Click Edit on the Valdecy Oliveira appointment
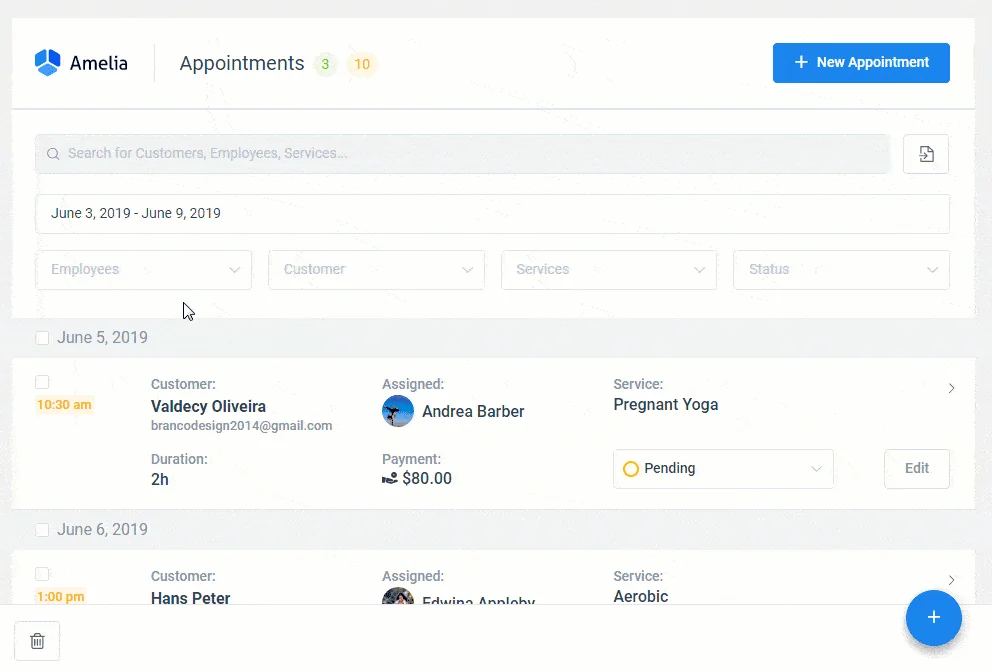Screen dimensions: 992x672 point(917,468)
